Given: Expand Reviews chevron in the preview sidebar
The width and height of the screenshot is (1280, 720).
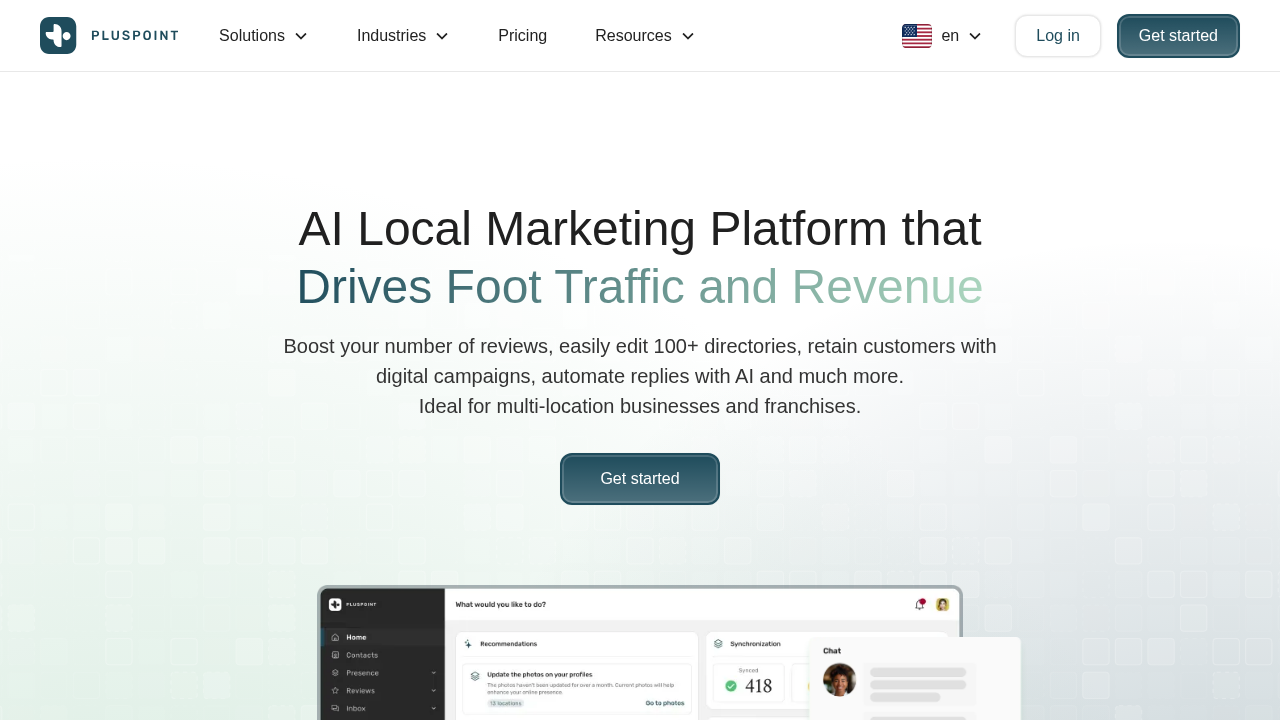Looking at the screenshot, I should [x=434, y=690].
